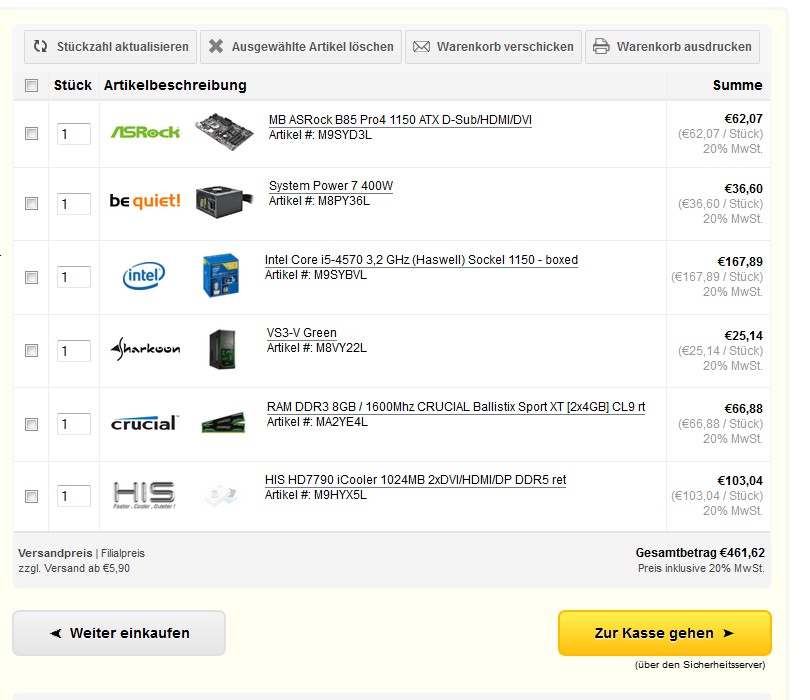Click the printer icon on Warenkorb ausdrucken
The image size is (810, 700).
(601, 46)
